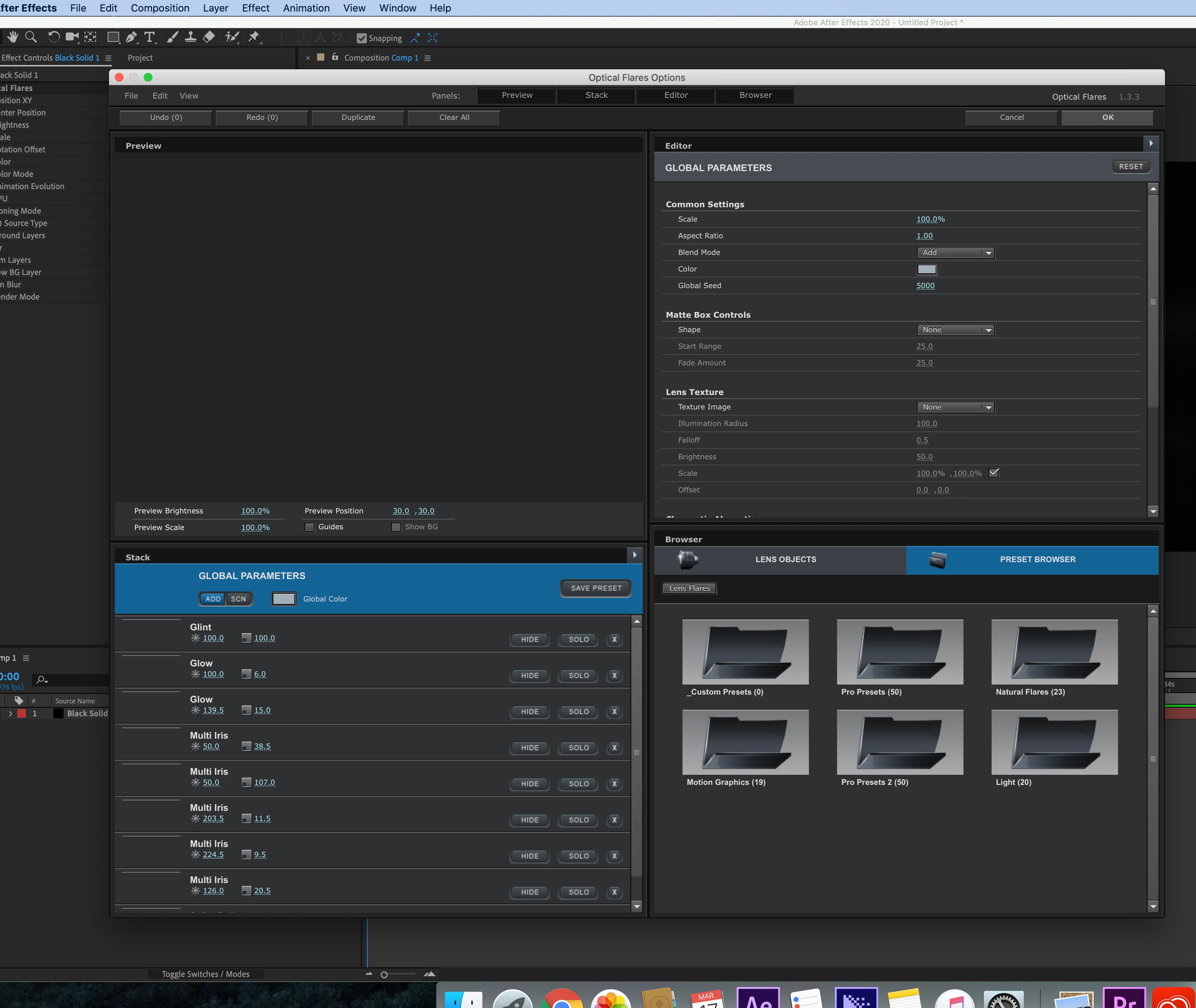Select the Zoom magnifier tool
The image size is (1196, 1008).
click(31, 38)
